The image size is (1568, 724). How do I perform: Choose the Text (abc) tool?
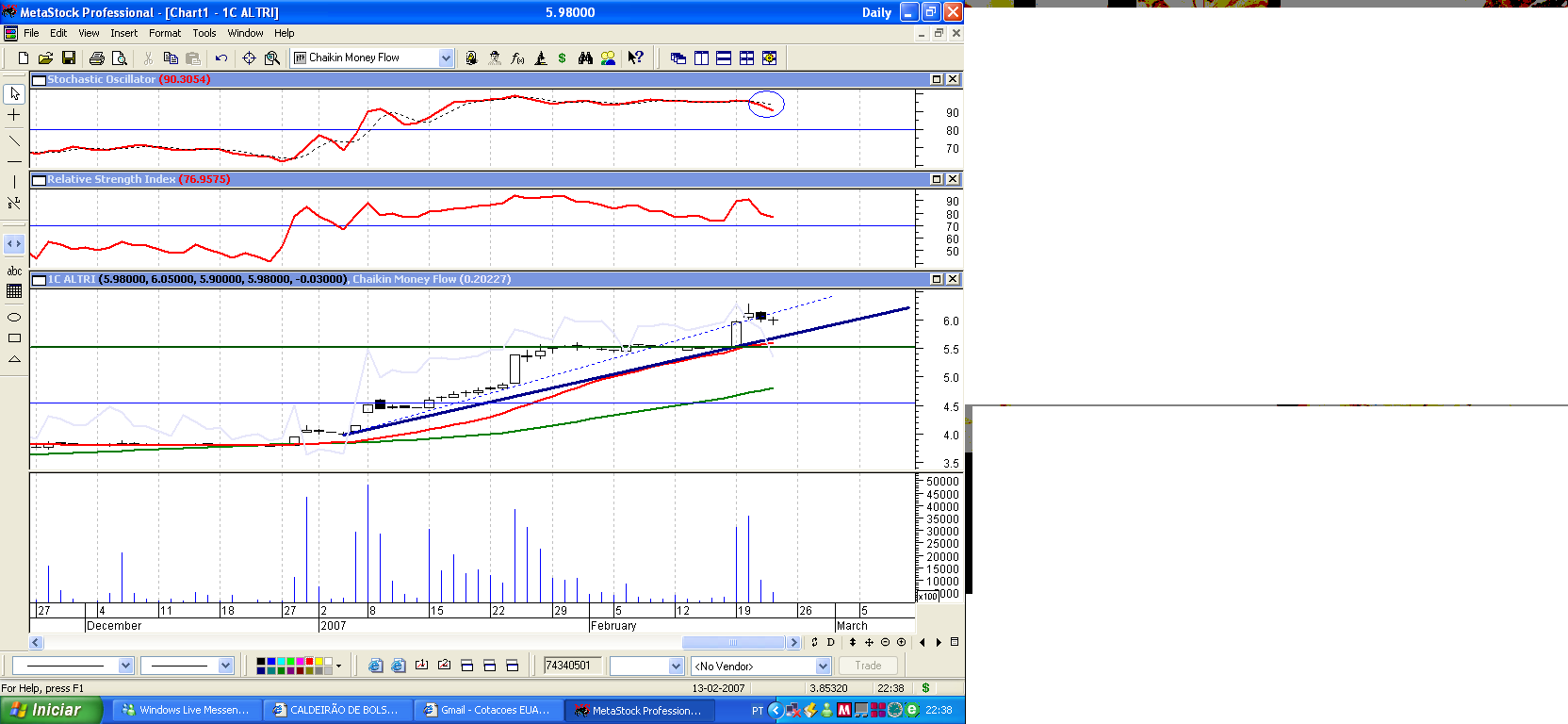point(14,271)
